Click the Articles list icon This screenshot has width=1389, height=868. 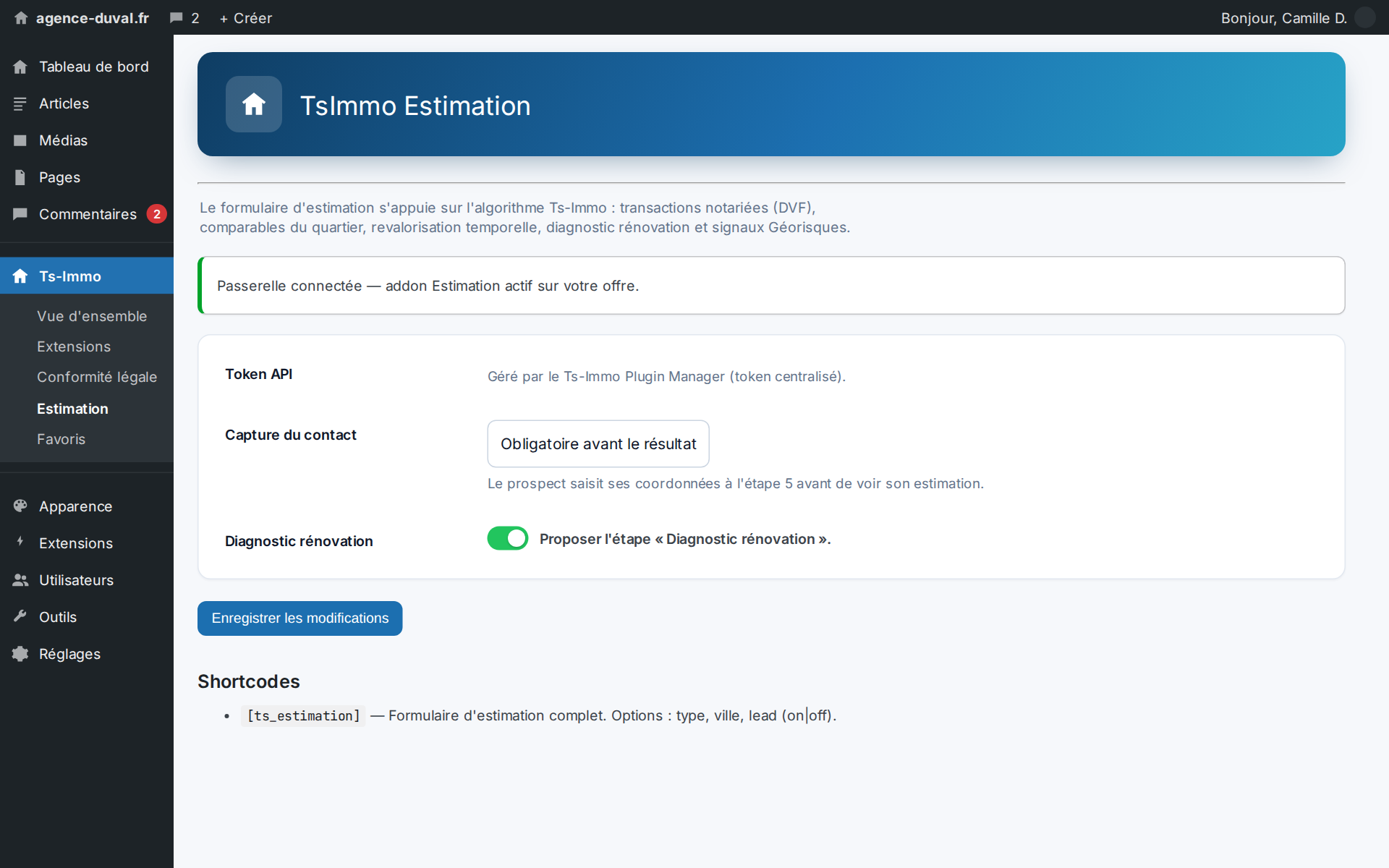point(20,103)
